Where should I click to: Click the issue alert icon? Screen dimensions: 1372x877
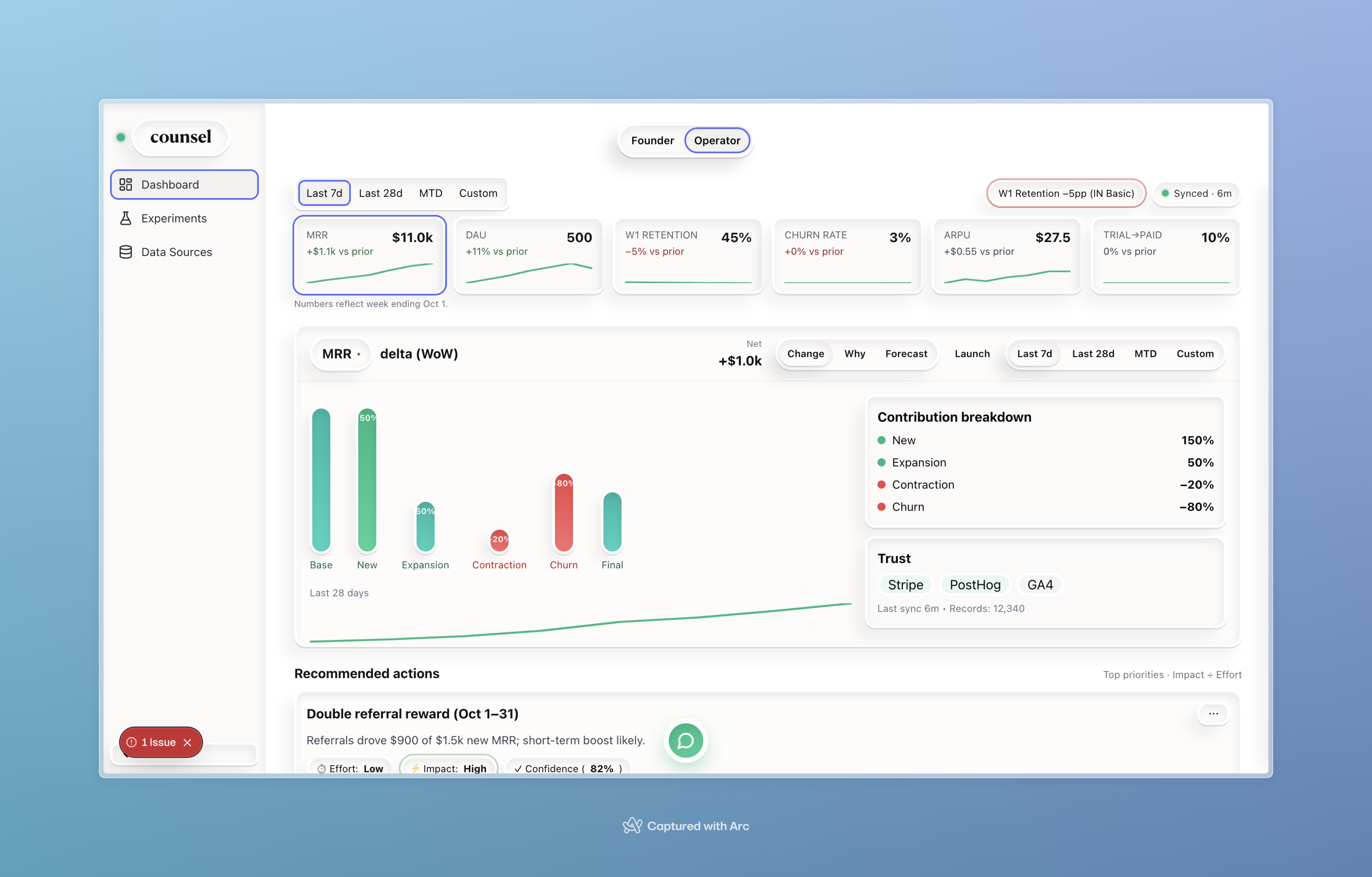132,742
